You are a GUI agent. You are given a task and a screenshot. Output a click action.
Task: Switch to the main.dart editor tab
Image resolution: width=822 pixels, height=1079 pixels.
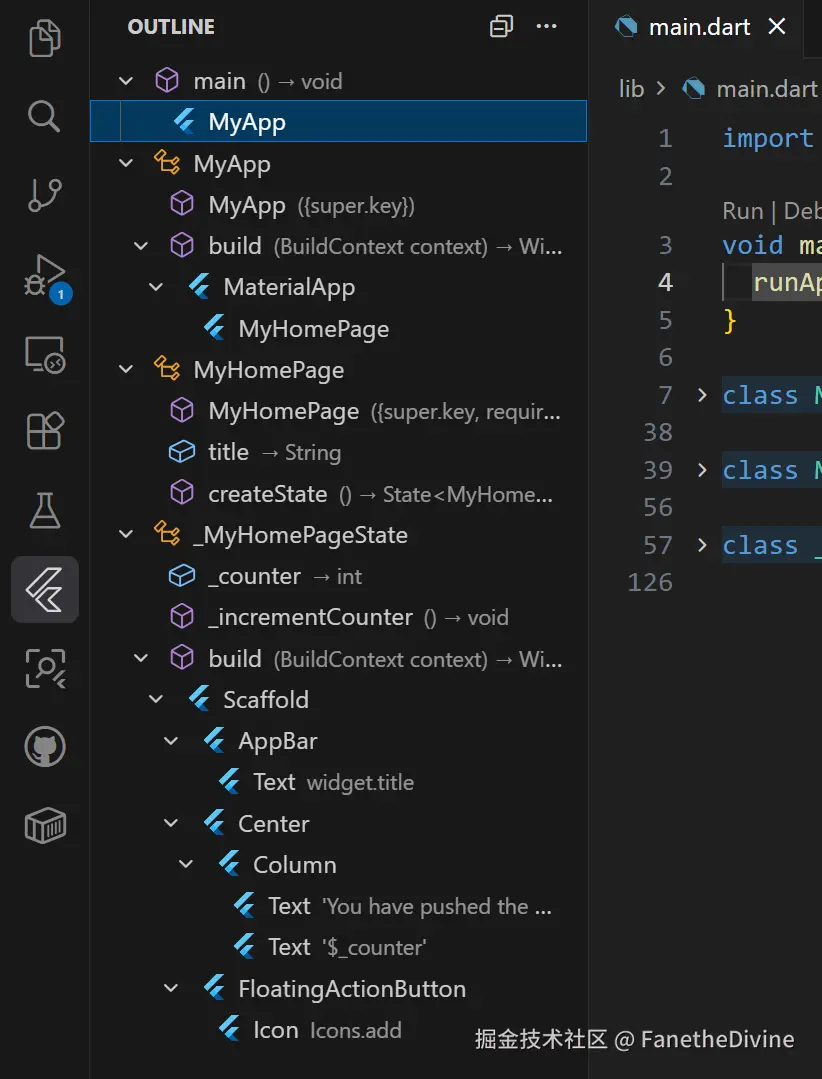(698, 27)
